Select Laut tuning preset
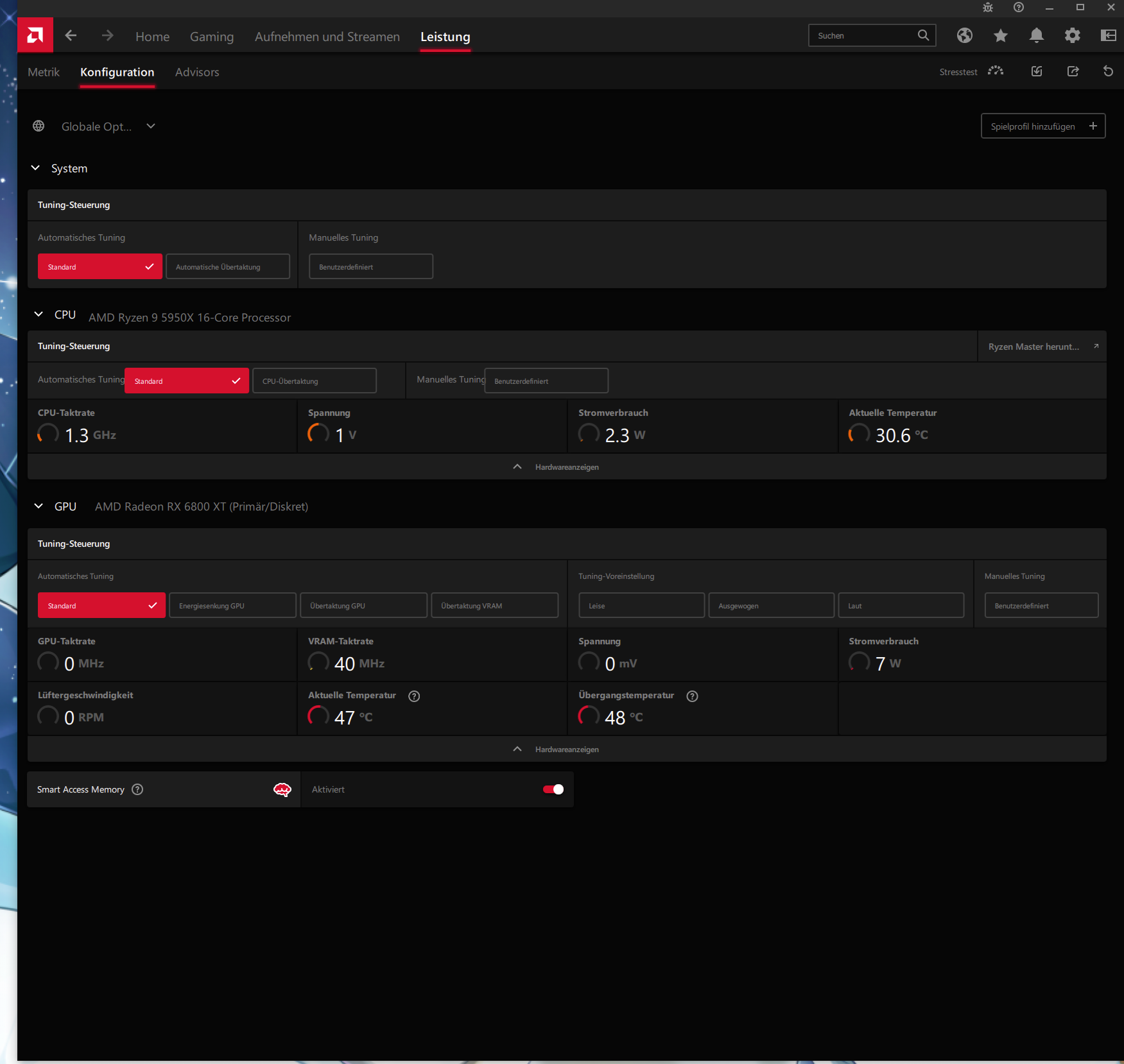The width and height of the screenshot is (1124, 1064). [901, 605]
